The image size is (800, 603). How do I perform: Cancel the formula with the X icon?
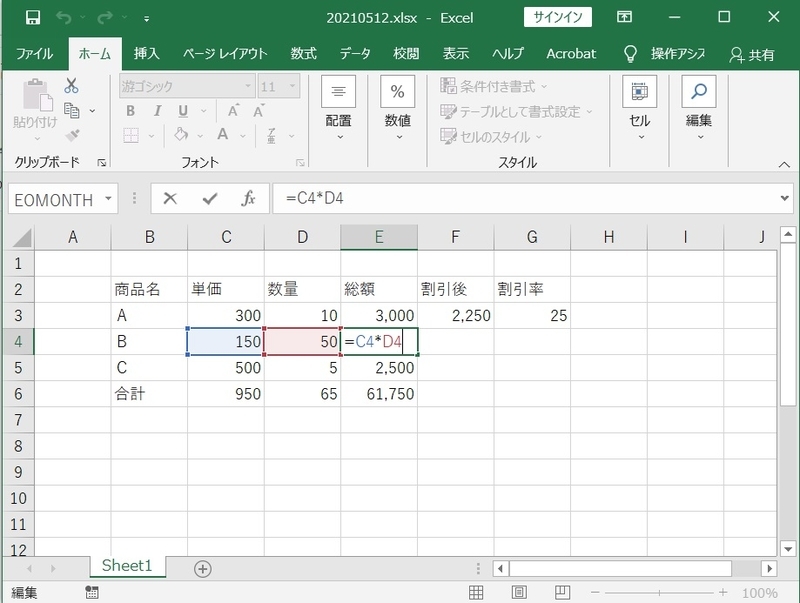pos(171,198)
